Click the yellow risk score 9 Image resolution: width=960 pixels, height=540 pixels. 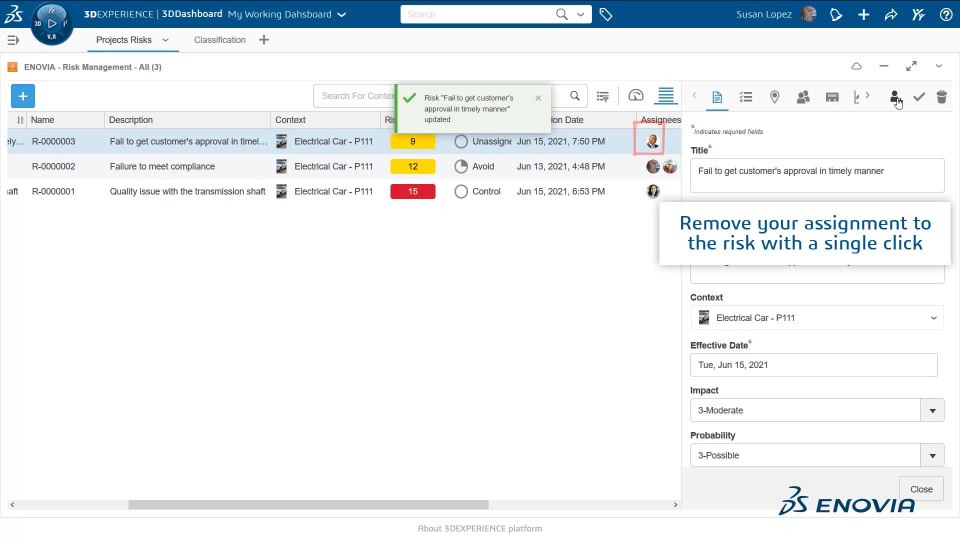coord(413,141)
